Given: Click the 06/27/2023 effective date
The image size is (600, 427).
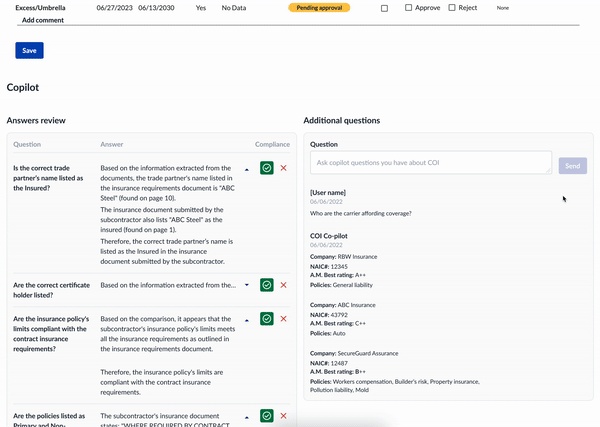Looking at the screenshot, I should [x=114, y=8].
